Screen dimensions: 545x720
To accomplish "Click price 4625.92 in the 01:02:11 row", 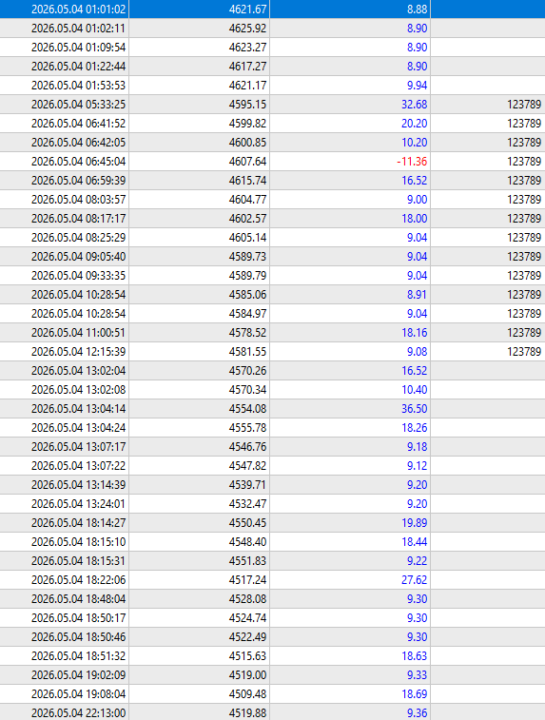I will tap(247, 28).
